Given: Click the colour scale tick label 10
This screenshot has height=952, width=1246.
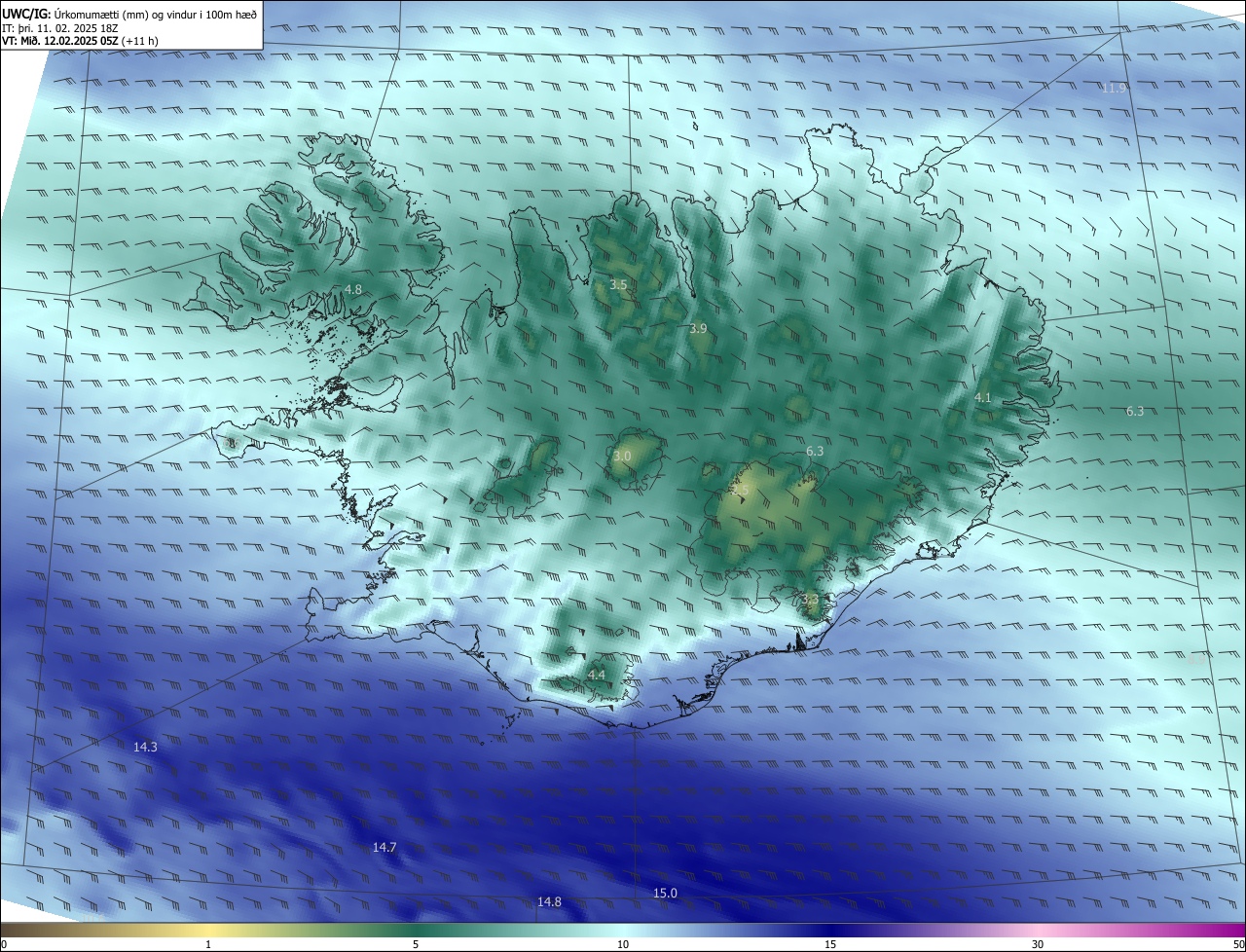Looking at the screenshot, I should [x=623, y=944].
